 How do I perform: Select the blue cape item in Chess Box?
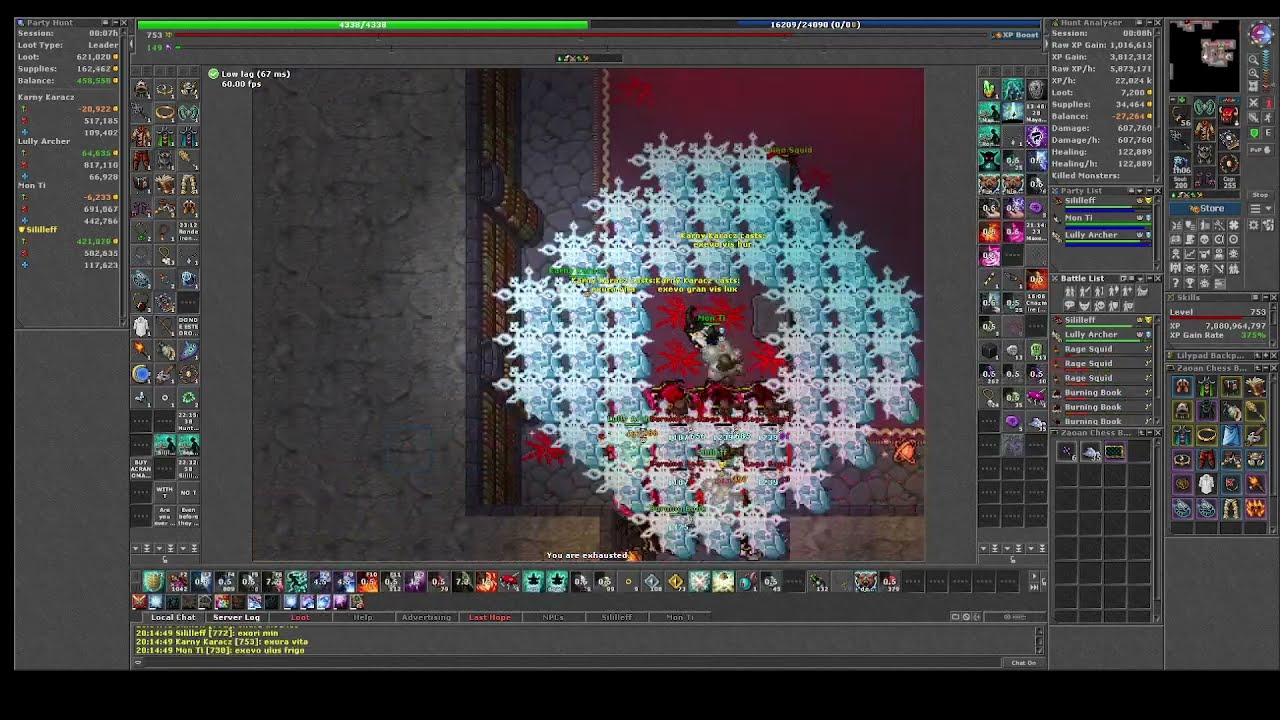coord(1231,435)
